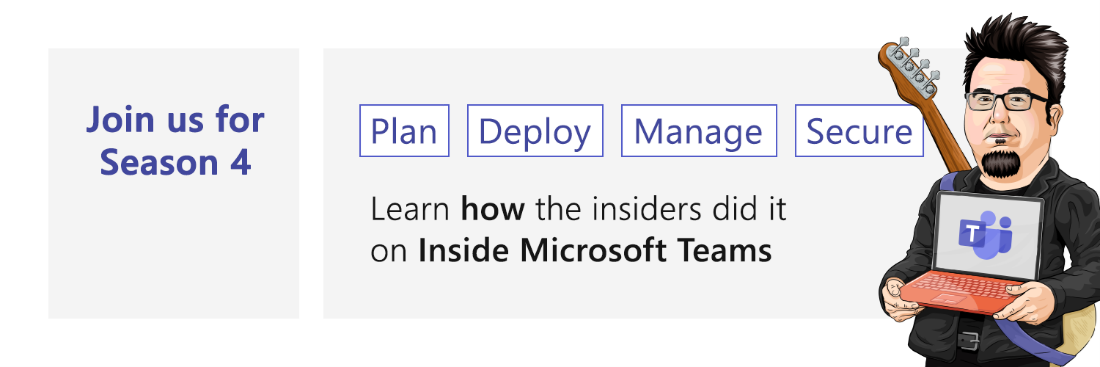Click the character's goatee beard

[1002, 163]
